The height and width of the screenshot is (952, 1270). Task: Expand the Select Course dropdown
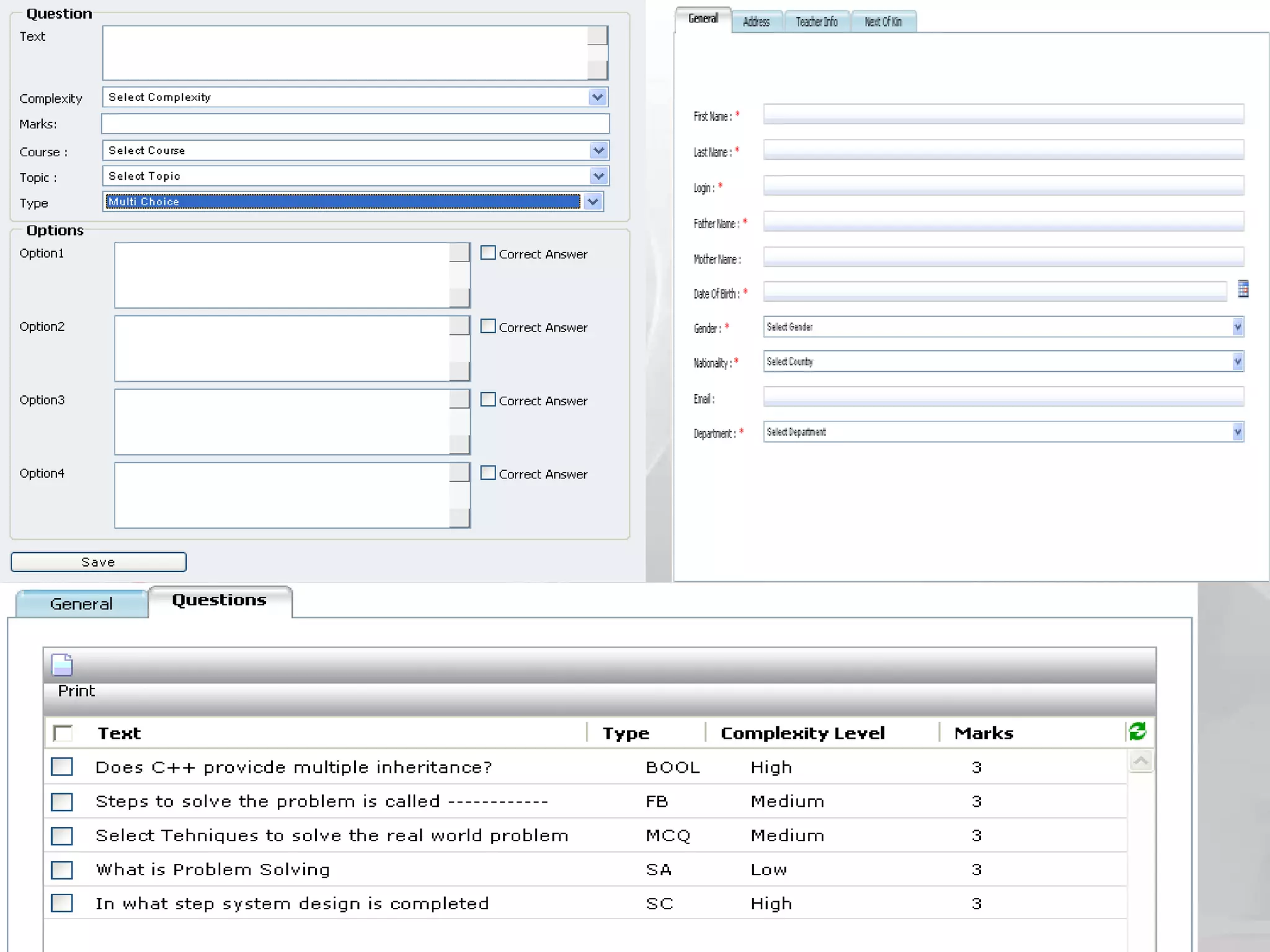[598, 151]
